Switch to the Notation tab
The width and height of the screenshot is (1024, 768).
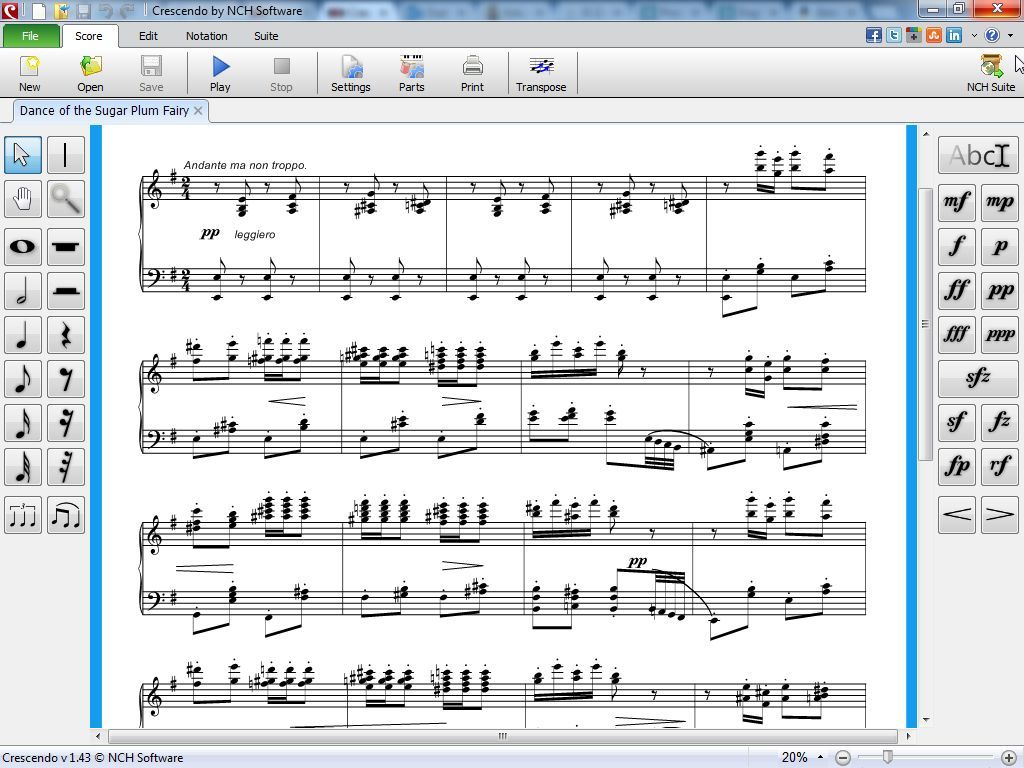click(206, 36)
